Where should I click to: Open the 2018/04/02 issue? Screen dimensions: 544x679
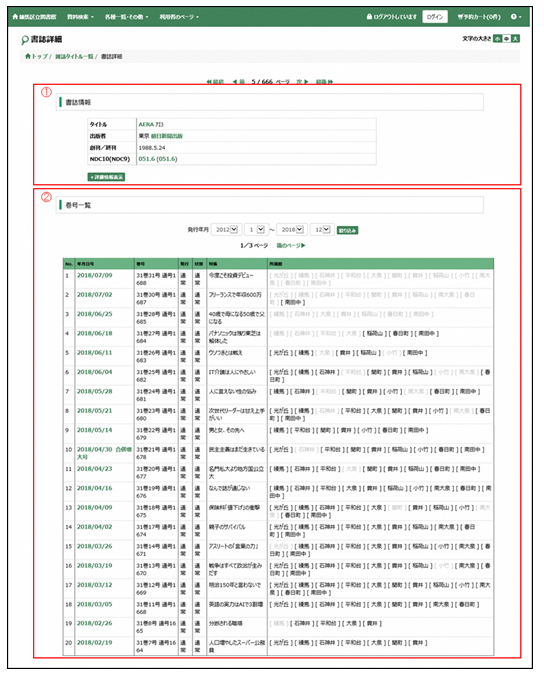point(94,527)
